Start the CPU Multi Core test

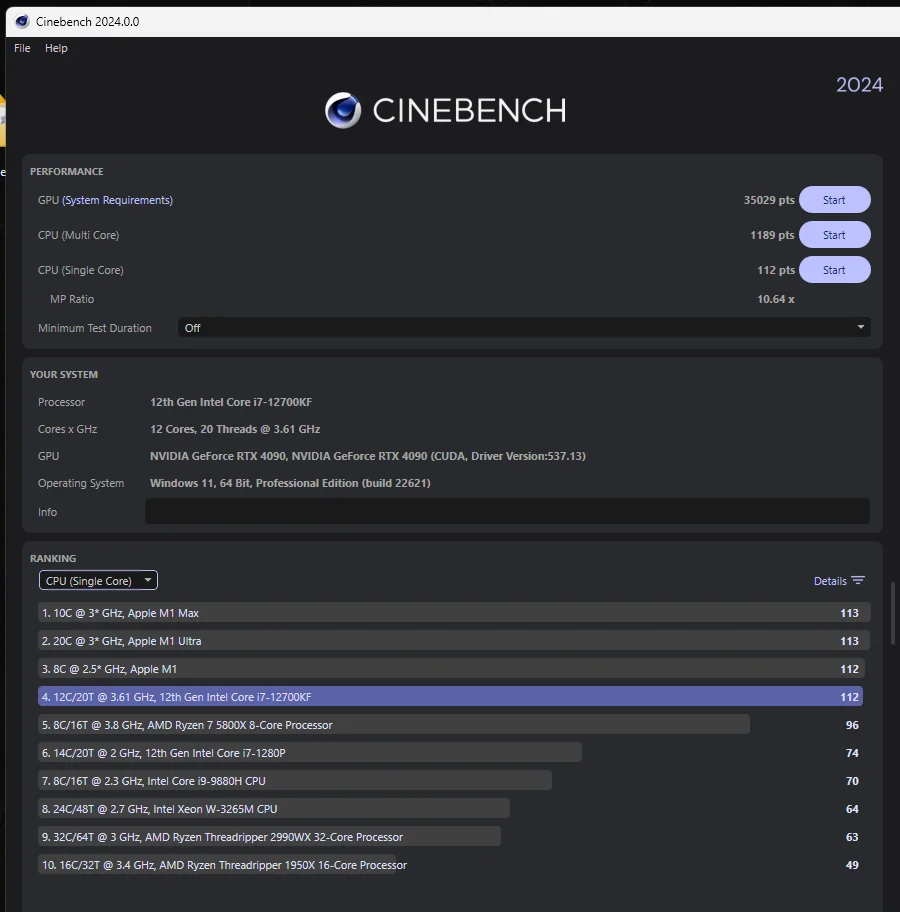(834, 235)
